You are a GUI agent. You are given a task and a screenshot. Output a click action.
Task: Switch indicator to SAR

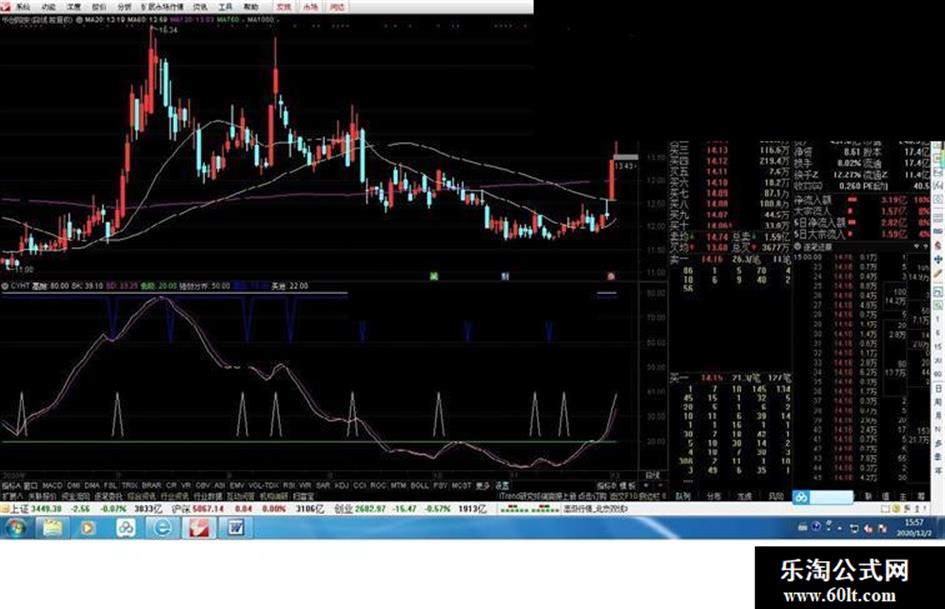click(323, 485)
